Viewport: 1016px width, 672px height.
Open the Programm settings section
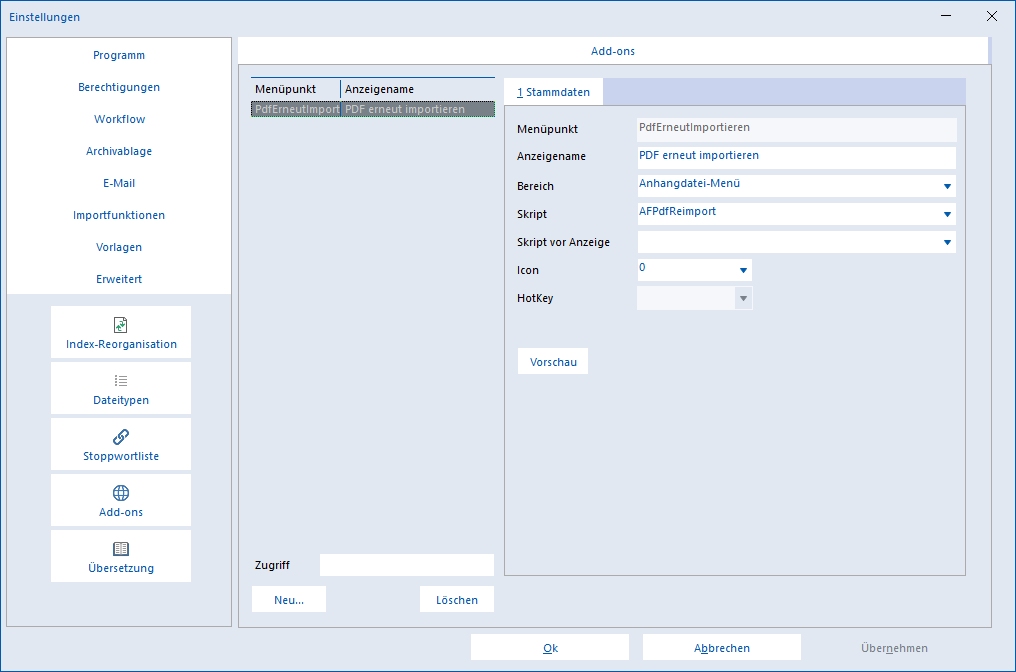(119, 55)
